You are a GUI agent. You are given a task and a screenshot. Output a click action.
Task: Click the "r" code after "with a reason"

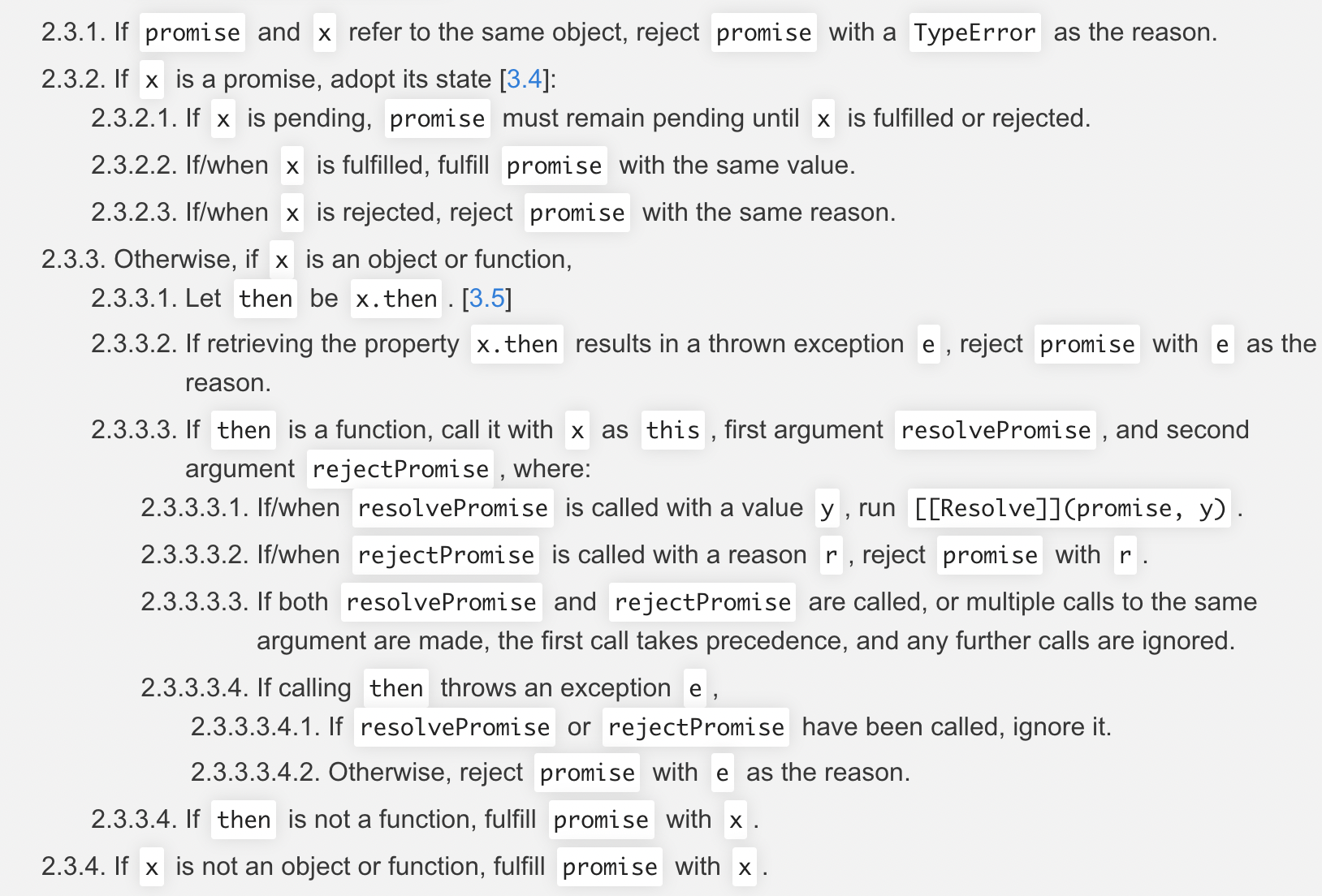831,555
